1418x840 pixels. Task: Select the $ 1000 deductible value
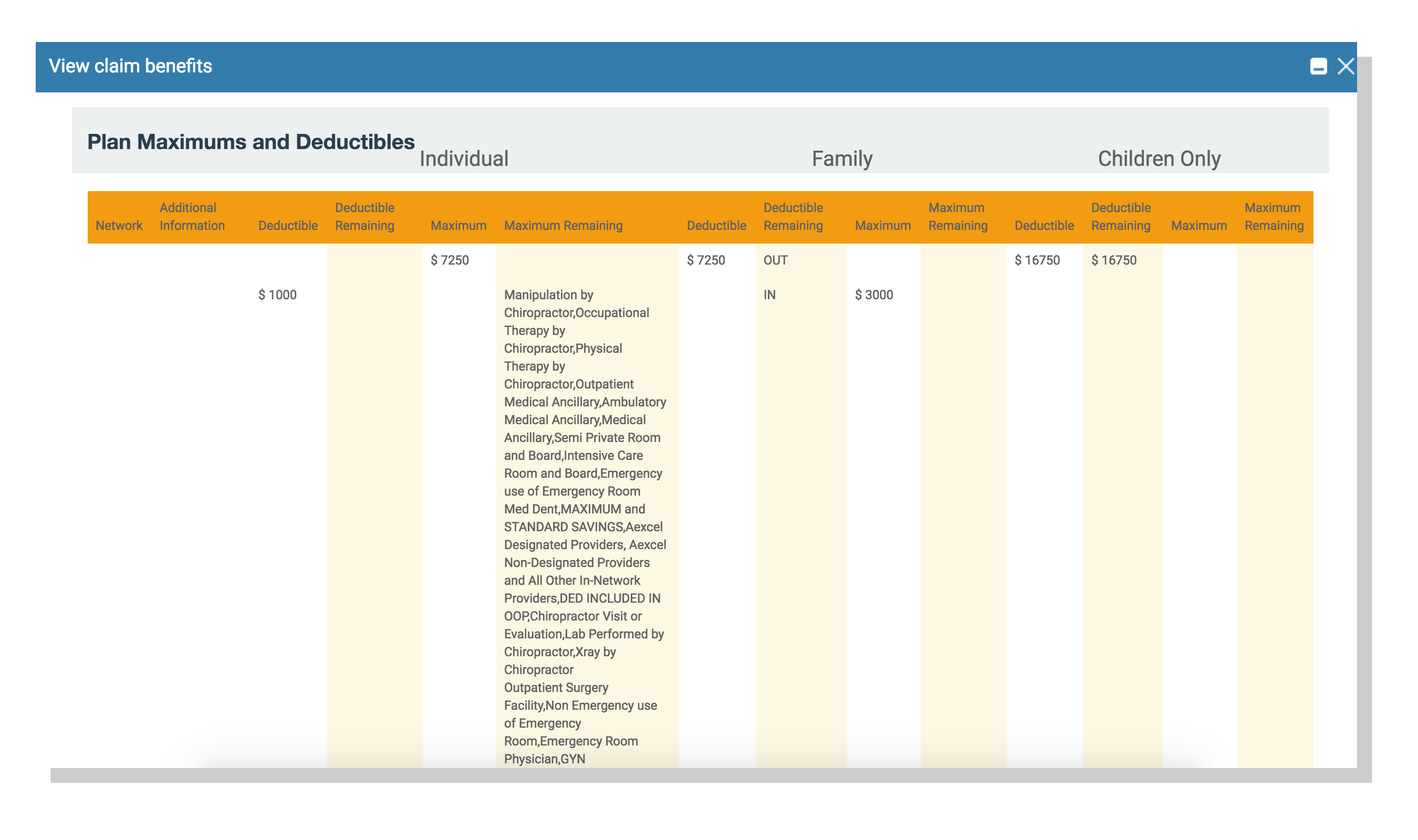coord(277,295)
